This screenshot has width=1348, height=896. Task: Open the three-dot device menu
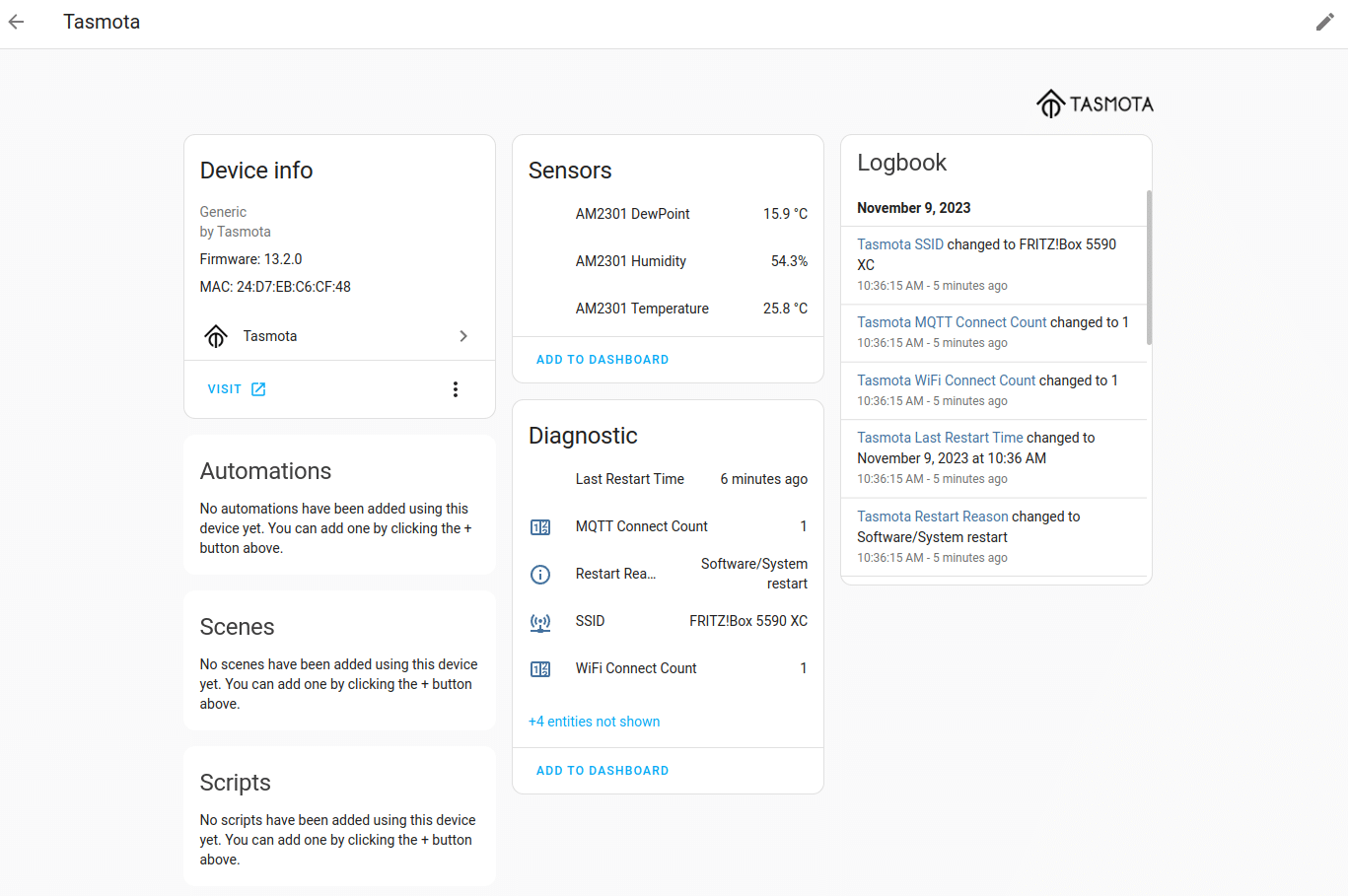455,389
